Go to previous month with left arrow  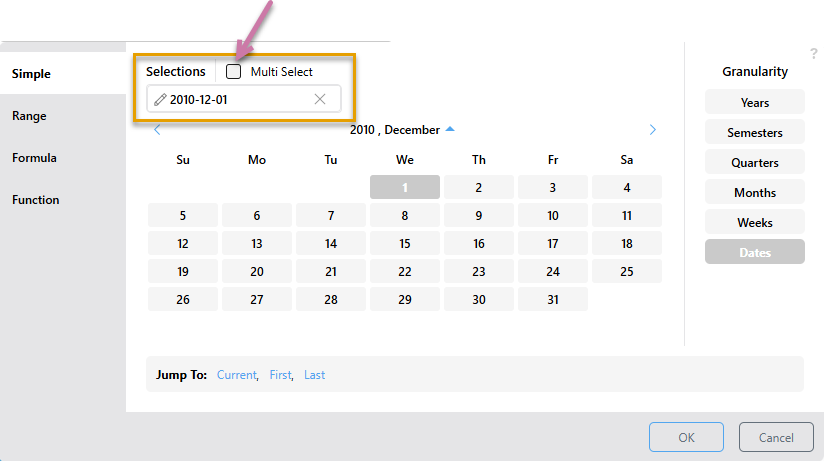(x=157, y=130)
